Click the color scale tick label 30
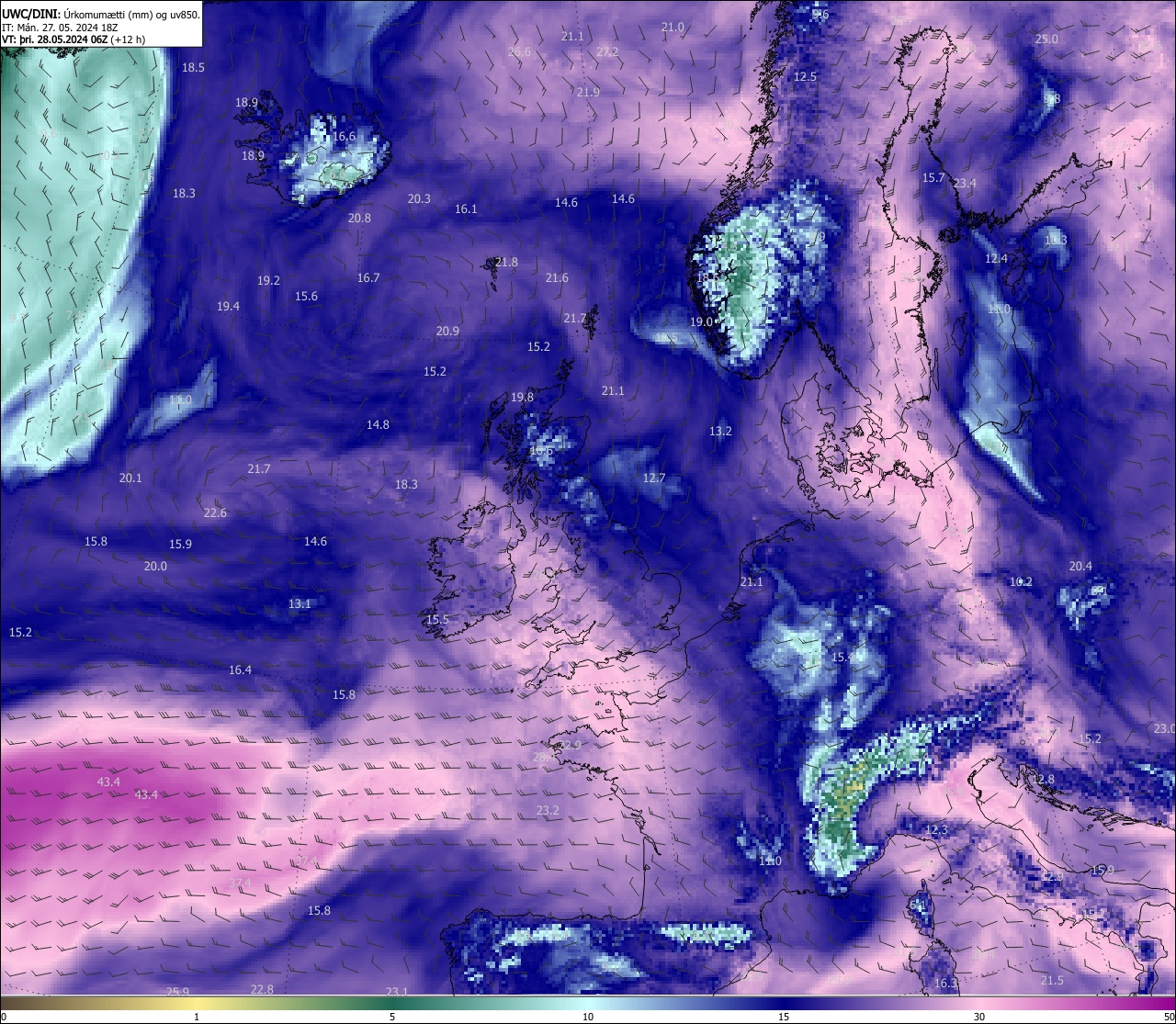Image resolution: width=1176 pixels, height=1024 pixels. click(x=979, y=1017)
